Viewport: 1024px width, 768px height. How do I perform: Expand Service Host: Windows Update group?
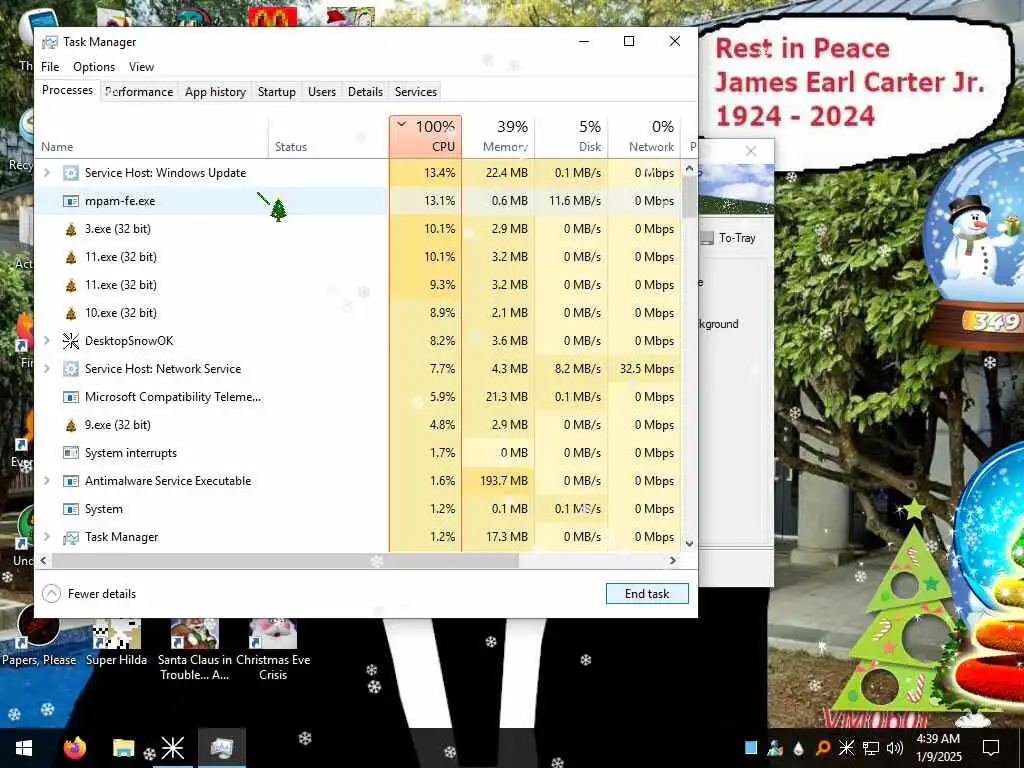pos(47,173)
